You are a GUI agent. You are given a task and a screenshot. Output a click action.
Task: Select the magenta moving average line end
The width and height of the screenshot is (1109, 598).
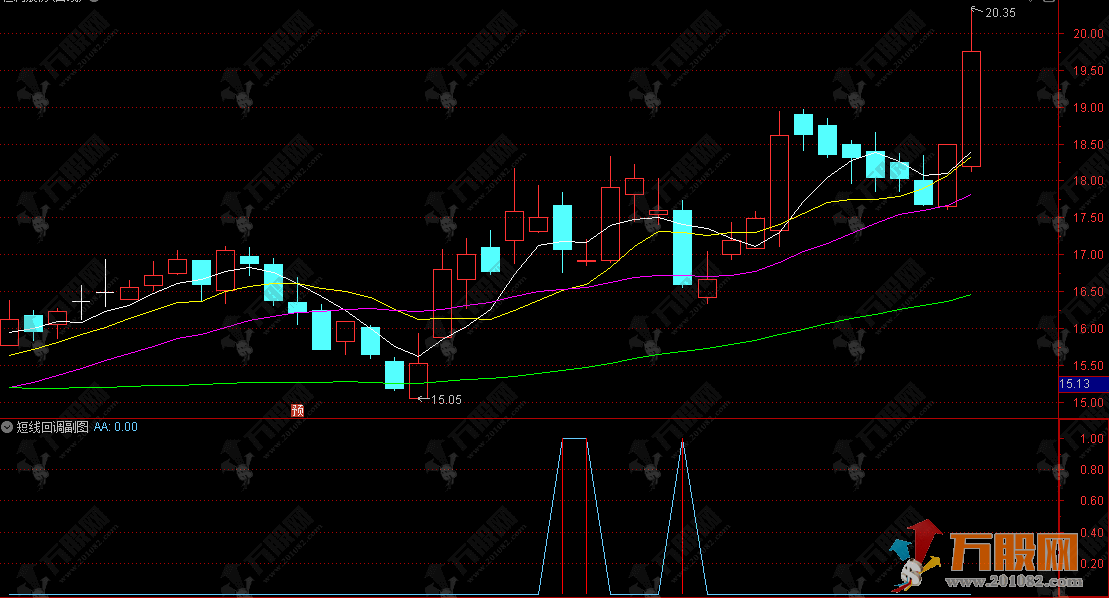[968, 196]
